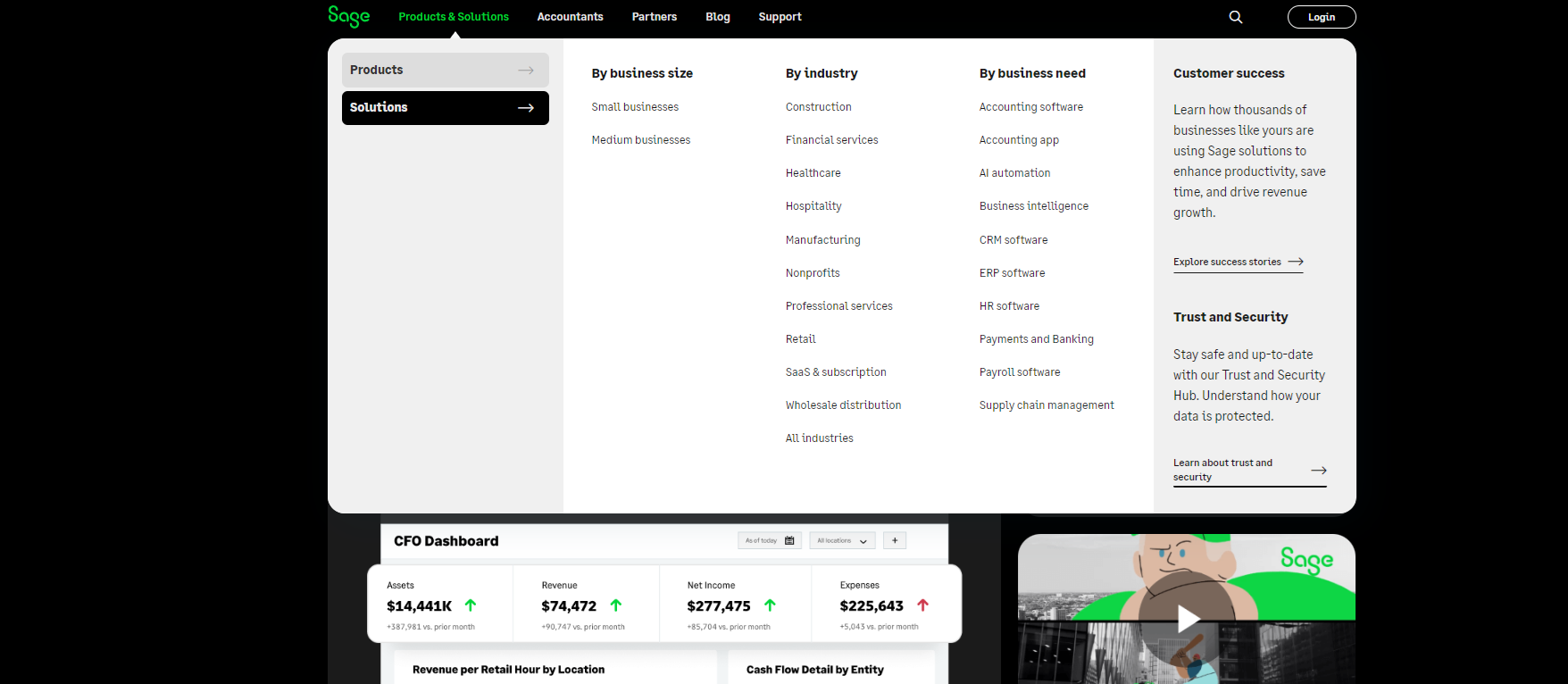The width and height of the screenshot is (1568, 684).
Task: Open Financial services link
Action: tap(832, 140)
